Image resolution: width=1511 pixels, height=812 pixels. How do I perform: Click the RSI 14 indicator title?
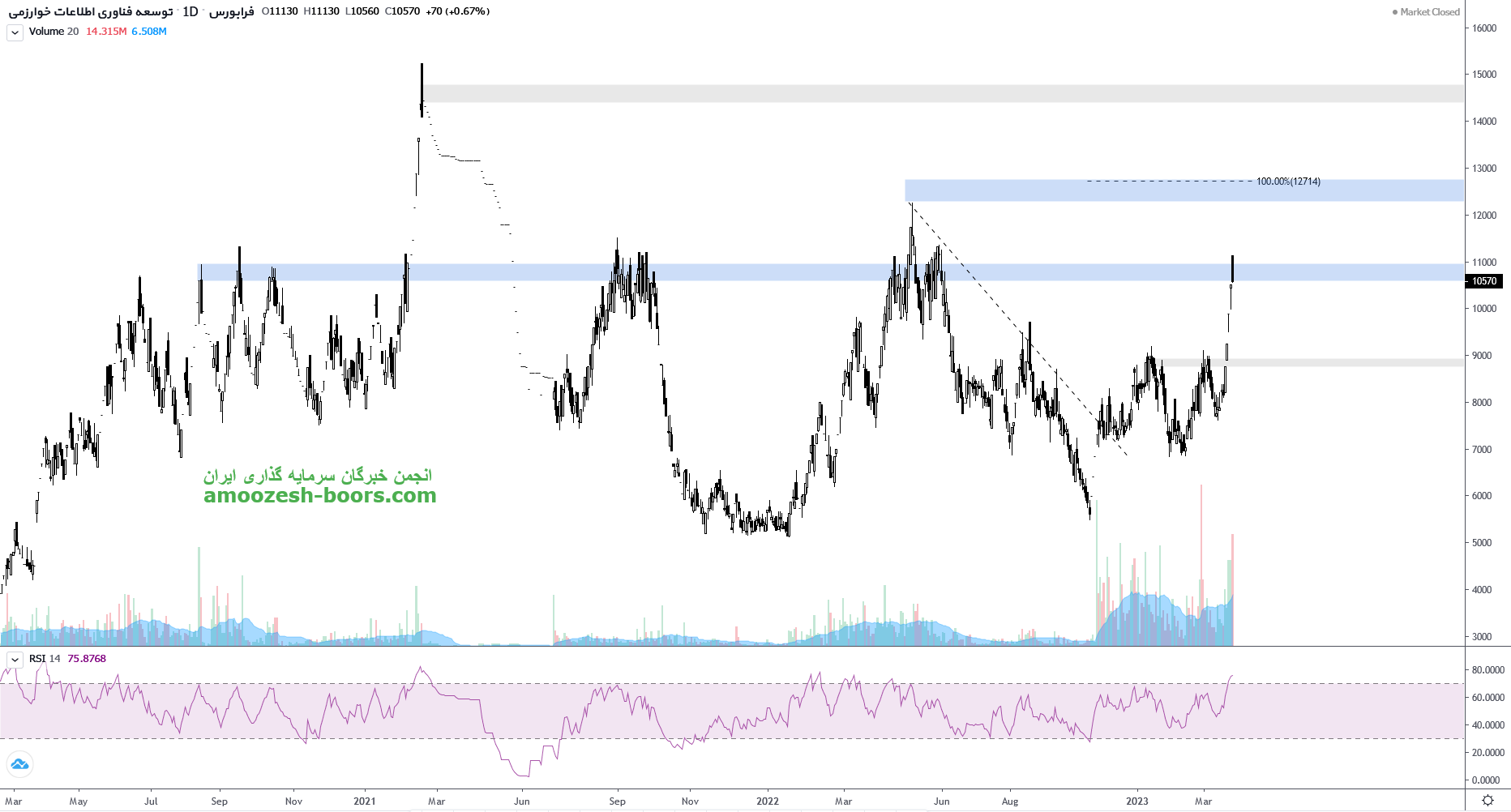(x=45, y=659)
